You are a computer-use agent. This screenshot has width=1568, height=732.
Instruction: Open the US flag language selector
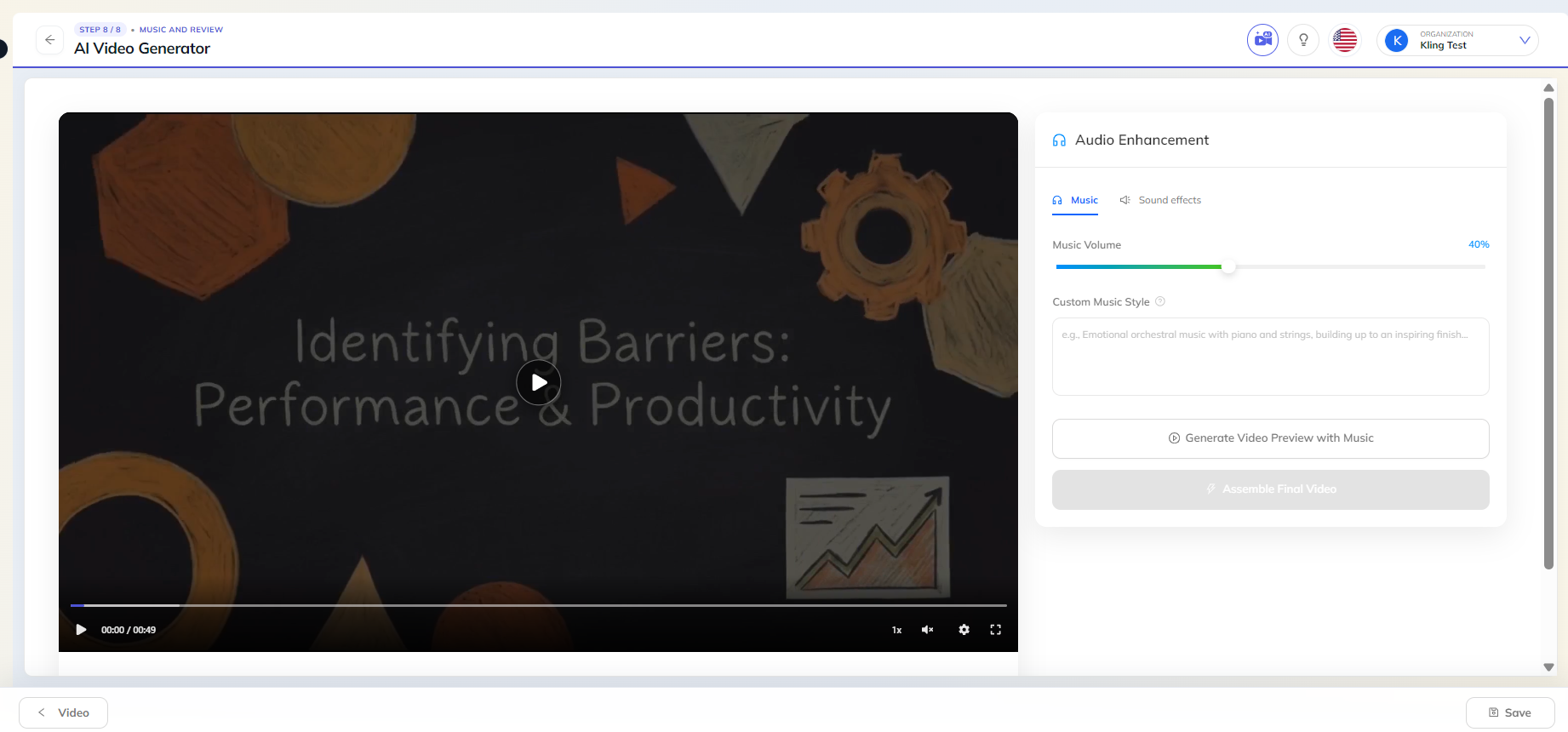coord(1345,40)
